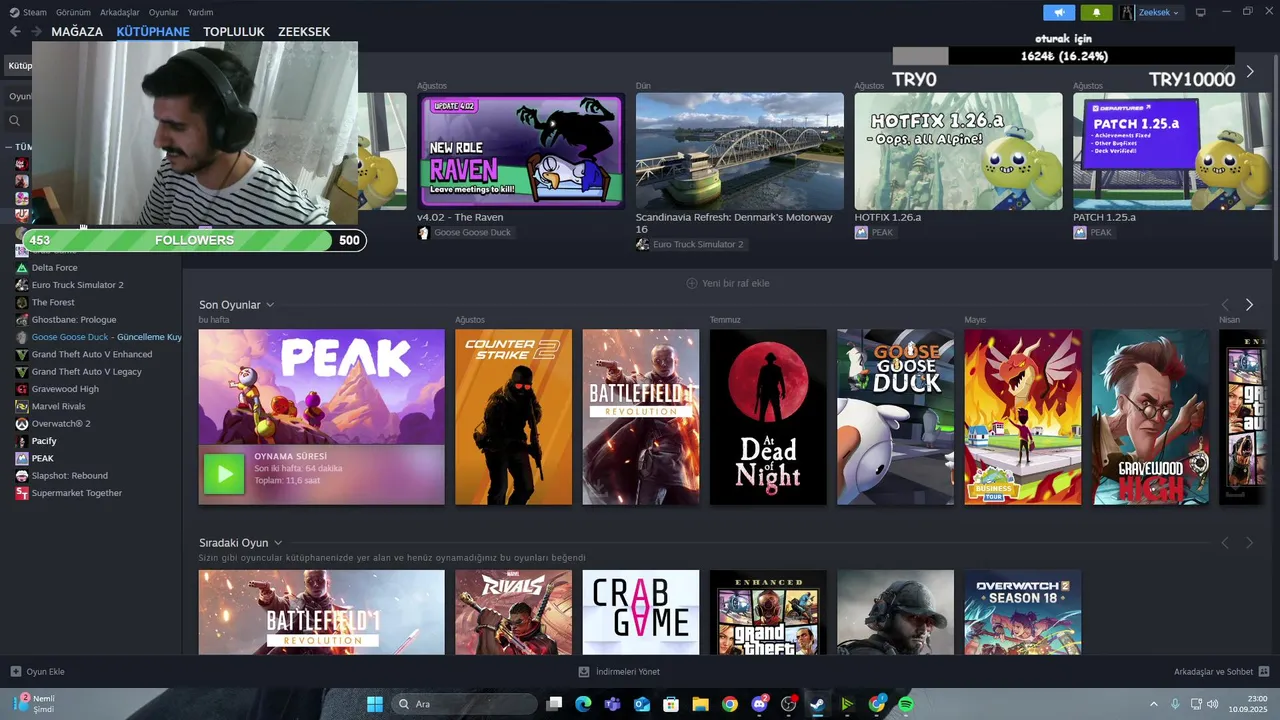Open the Scandinavia Refresh news image
This screenshot has height=720, width=1280.
pyautogui.click(x=740, y=151)
